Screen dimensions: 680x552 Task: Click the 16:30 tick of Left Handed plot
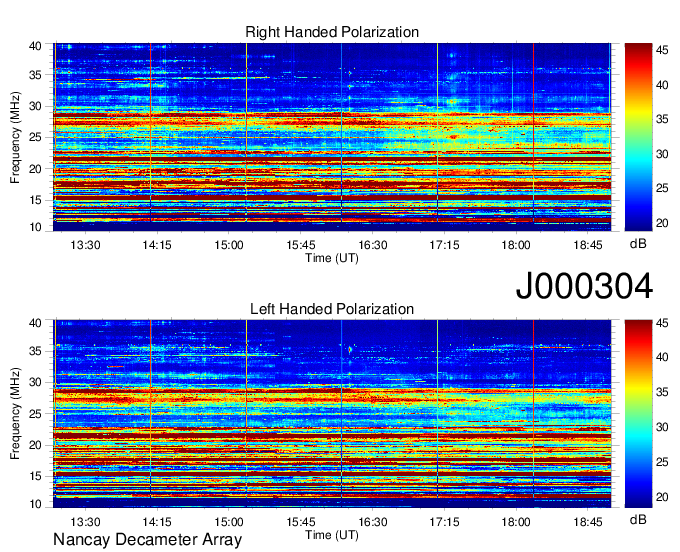point(373,522)
